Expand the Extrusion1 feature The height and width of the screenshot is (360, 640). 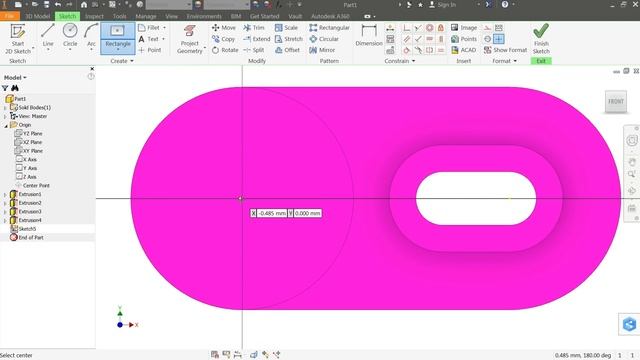(x=5, y=195)
